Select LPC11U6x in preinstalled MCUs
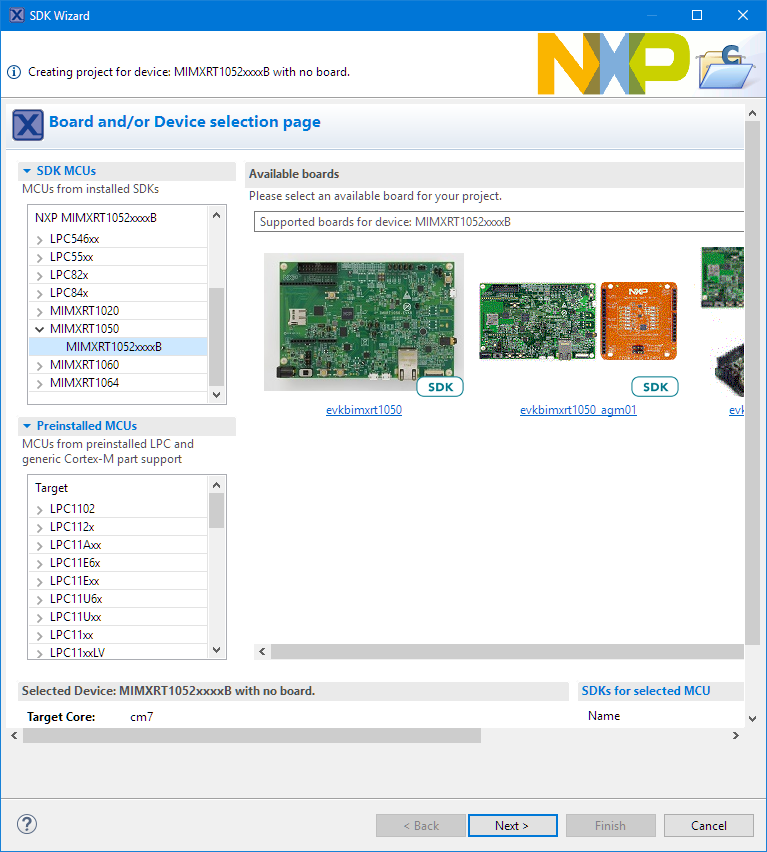Screen dimensions: 767x852 75,599
